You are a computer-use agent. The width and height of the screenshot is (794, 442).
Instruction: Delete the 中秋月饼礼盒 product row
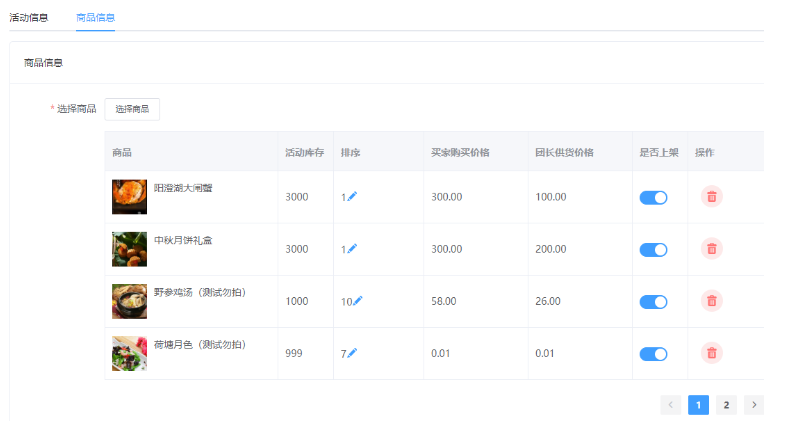pos(711,249)
